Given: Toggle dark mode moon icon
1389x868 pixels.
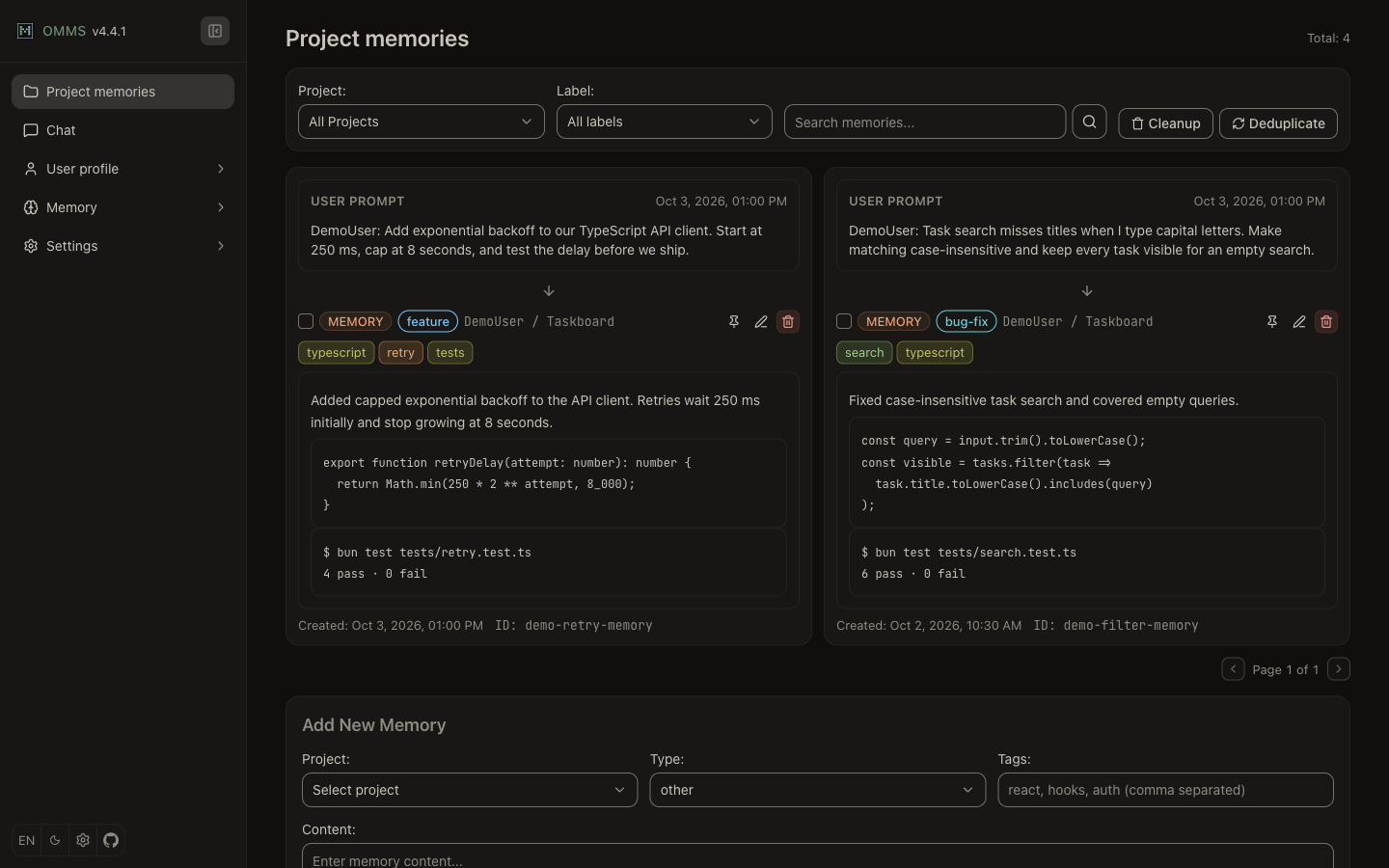Looking at the screenshot, I should [x=55, y=840].
